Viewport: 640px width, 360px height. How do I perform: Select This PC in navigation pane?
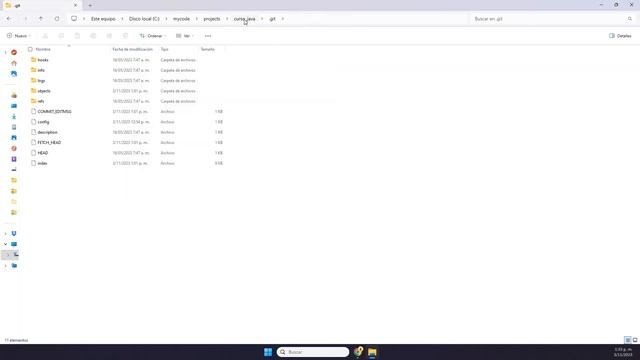(14, 244)
